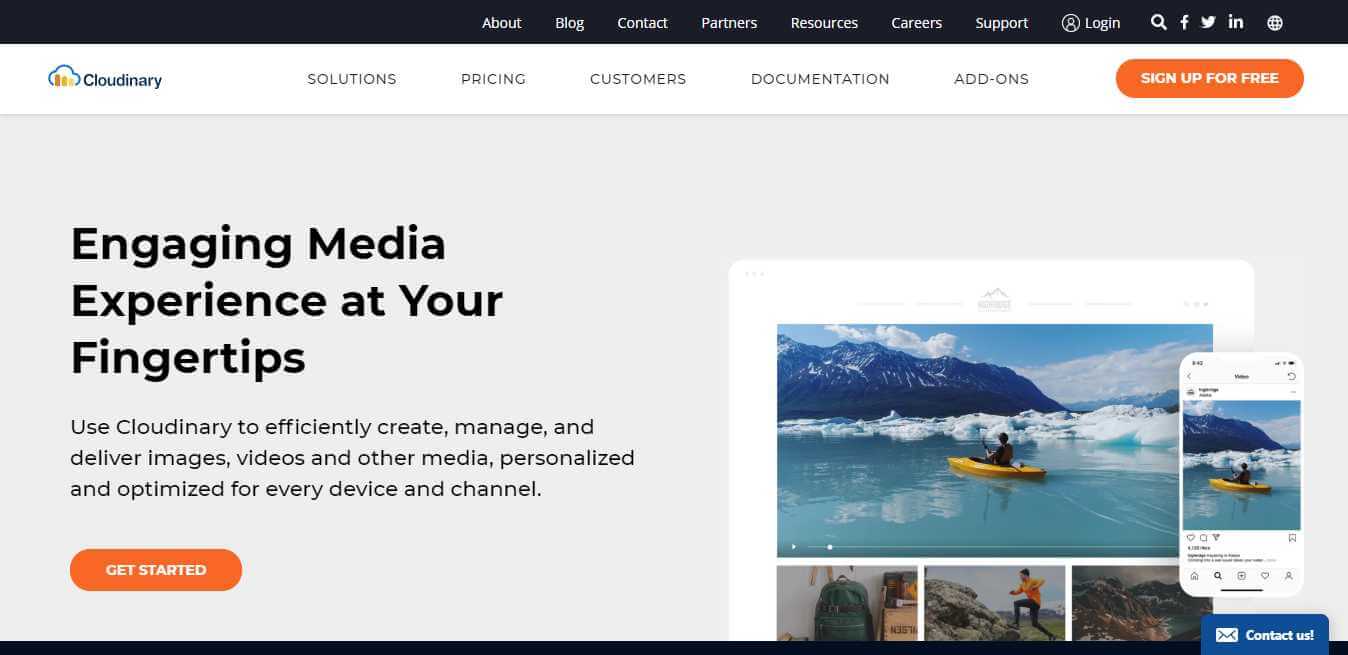This screenshot has width=1348, height=655.
Task: Open the Contact link
Action: click(x=642, y=23)
